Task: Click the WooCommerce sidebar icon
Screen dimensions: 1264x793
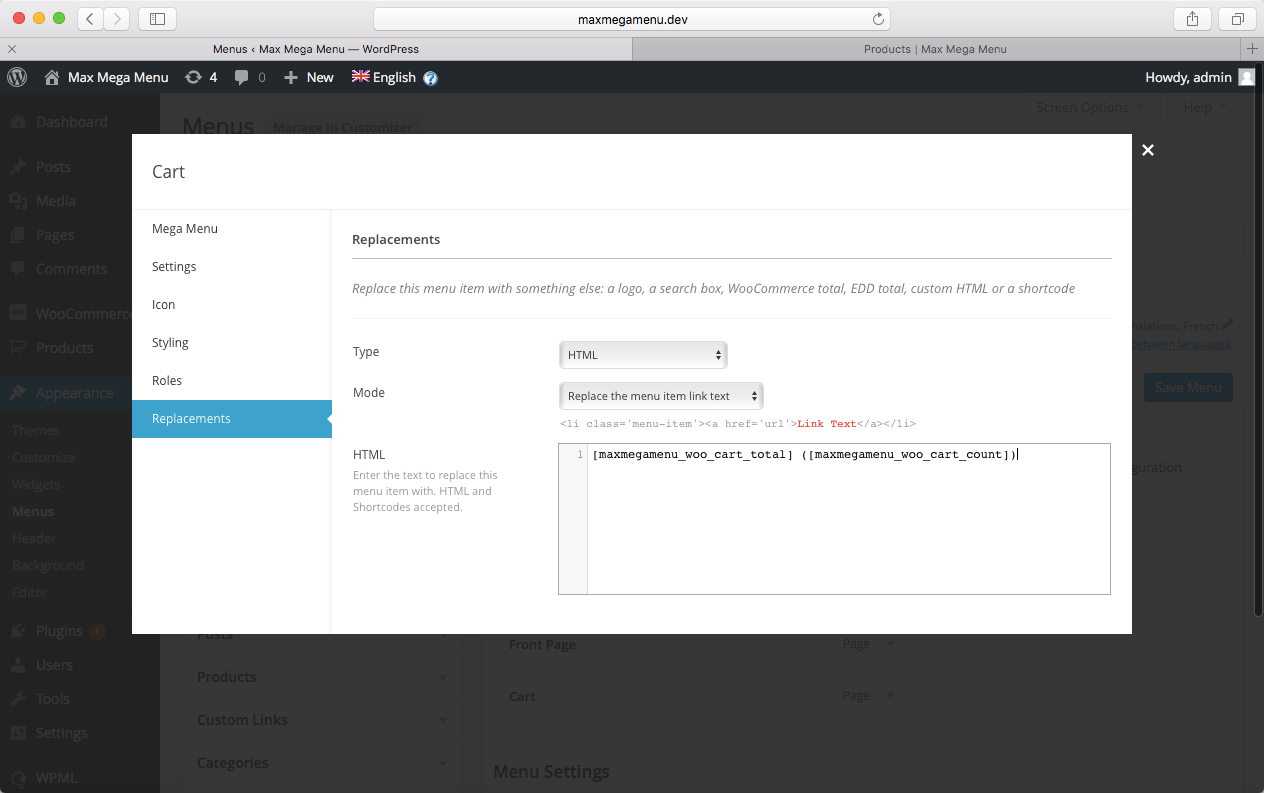Action: tap(18, 313)
